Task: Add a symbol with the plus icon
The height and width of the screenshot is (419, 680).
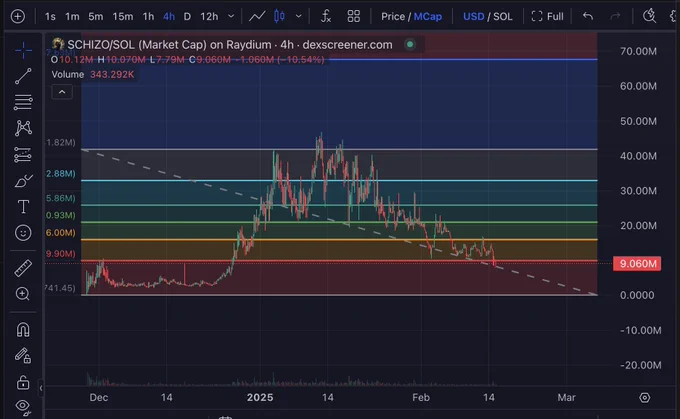Action: pyautogui.click(x=18, y=16)
